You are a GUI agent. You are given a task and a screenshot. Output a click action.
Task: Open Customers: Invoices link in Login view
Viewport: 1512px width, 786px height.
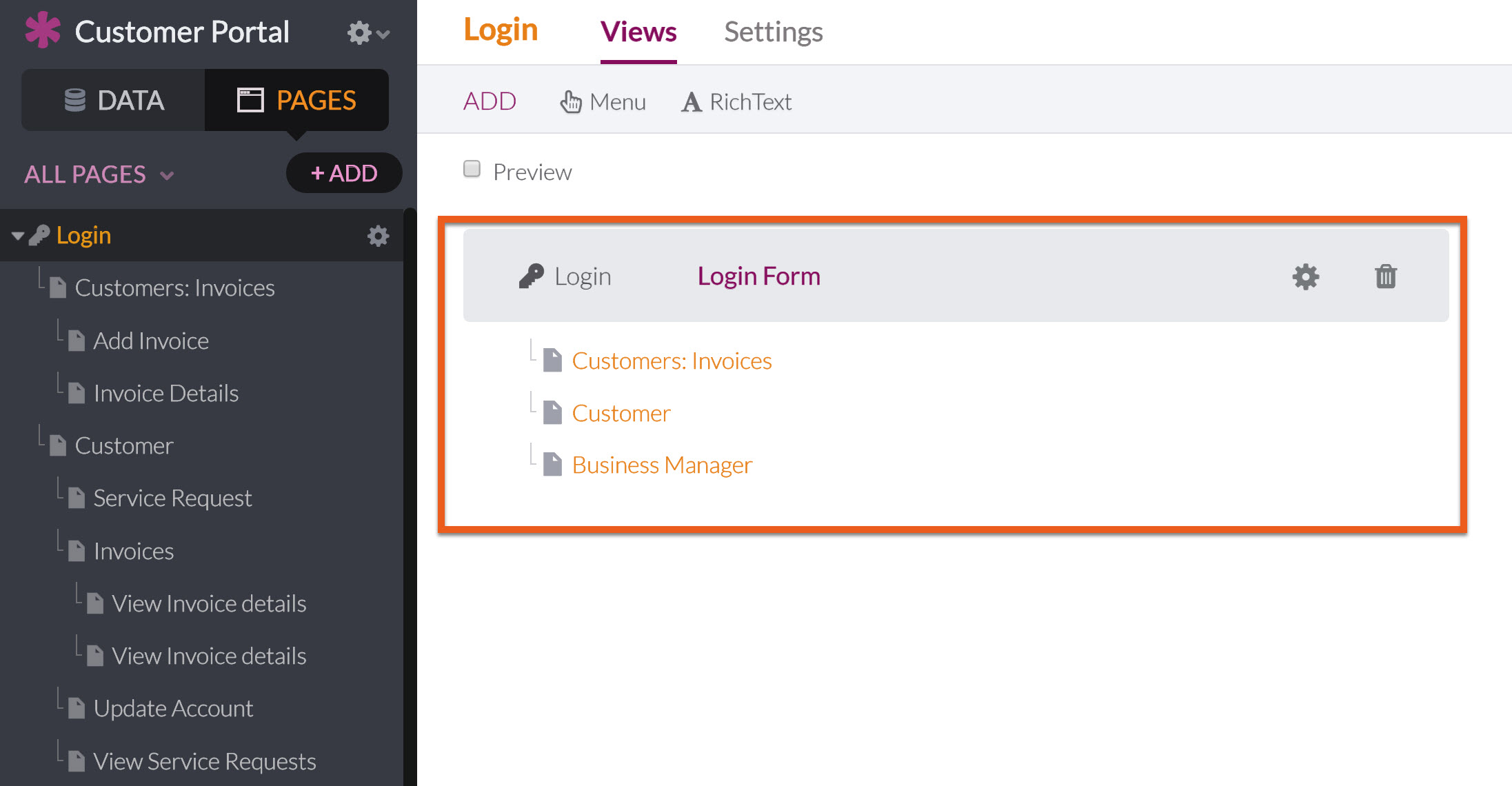[672, 361]
